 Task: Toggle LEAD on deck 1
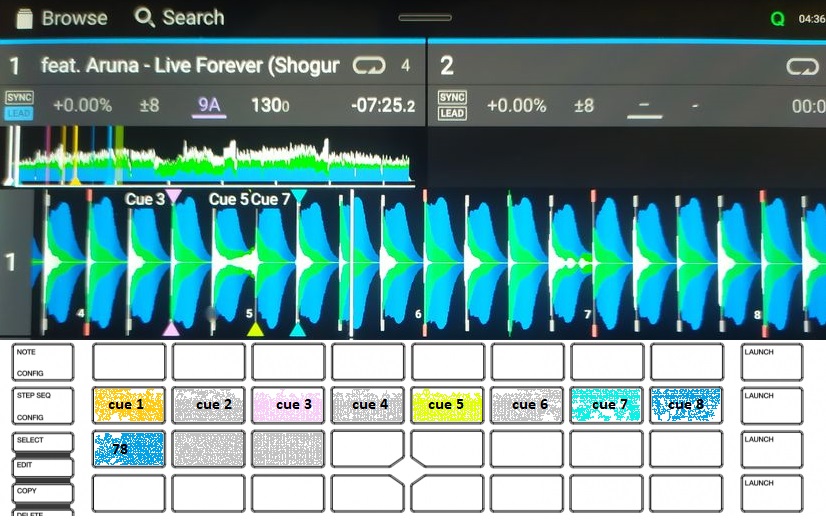(x=19, y=113)
